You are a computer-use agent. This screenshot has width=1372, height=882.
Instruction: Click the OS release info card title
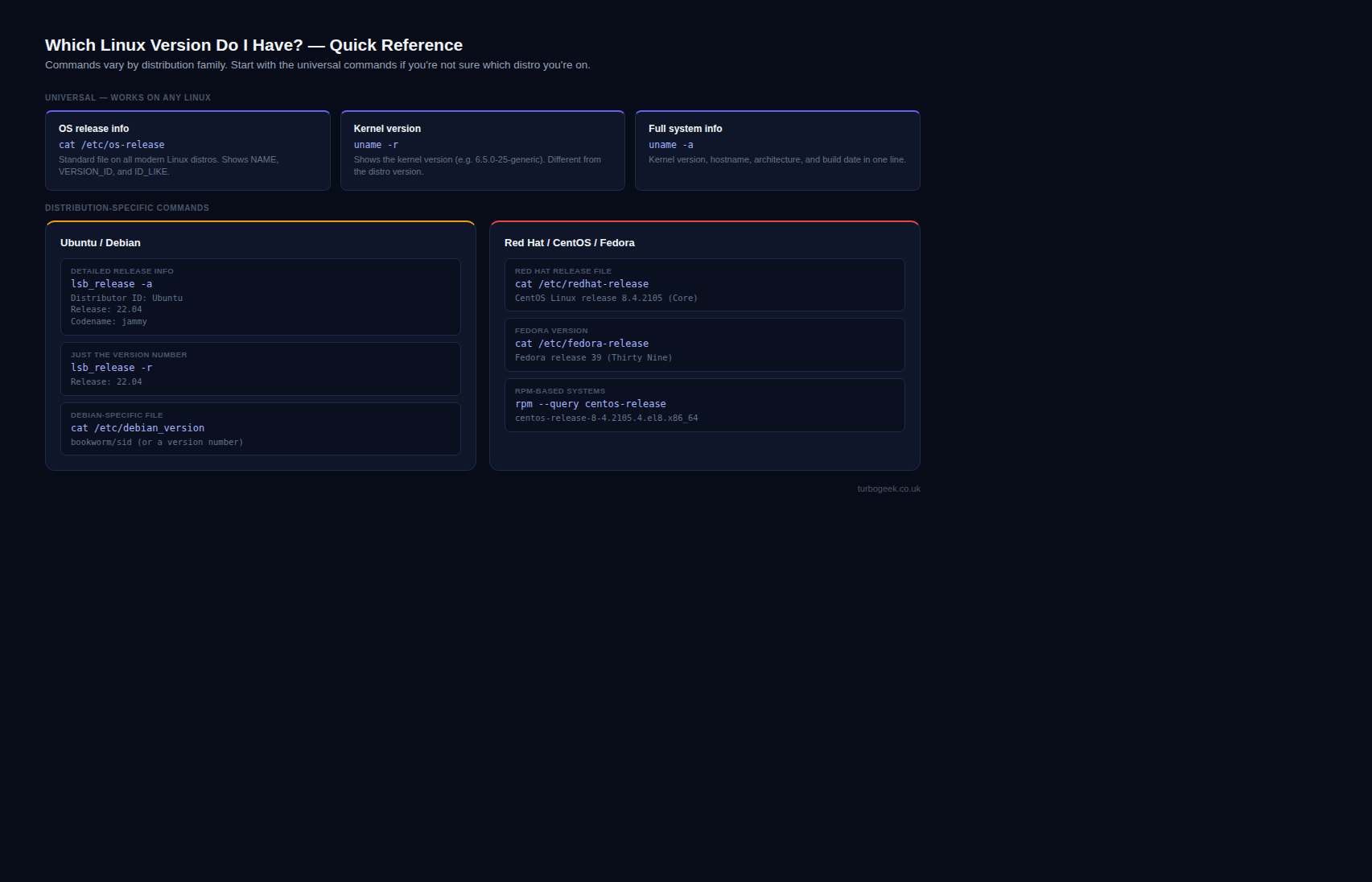click(93, 129)
